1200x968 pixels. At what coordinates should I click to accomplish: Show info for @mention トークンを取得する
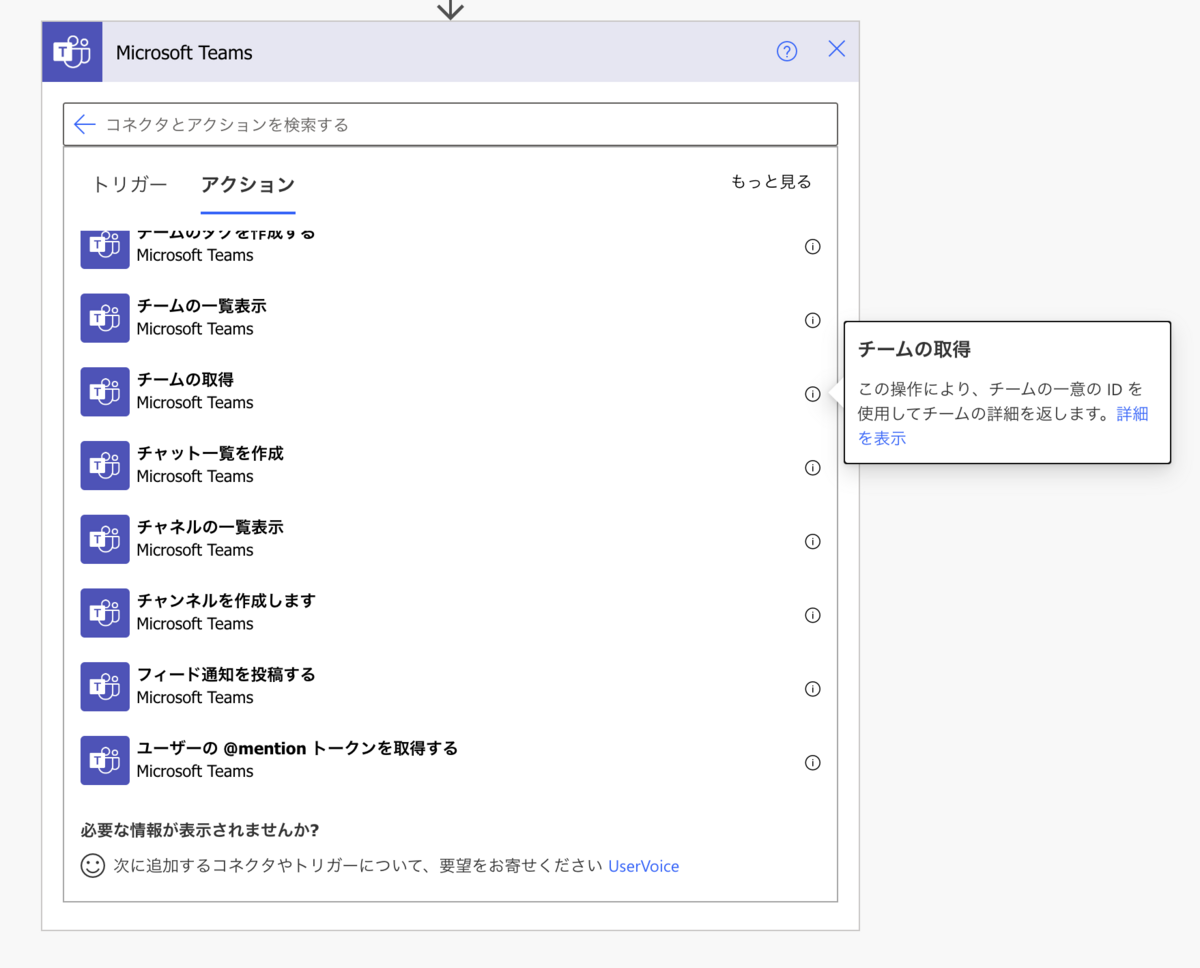point(813,762)
